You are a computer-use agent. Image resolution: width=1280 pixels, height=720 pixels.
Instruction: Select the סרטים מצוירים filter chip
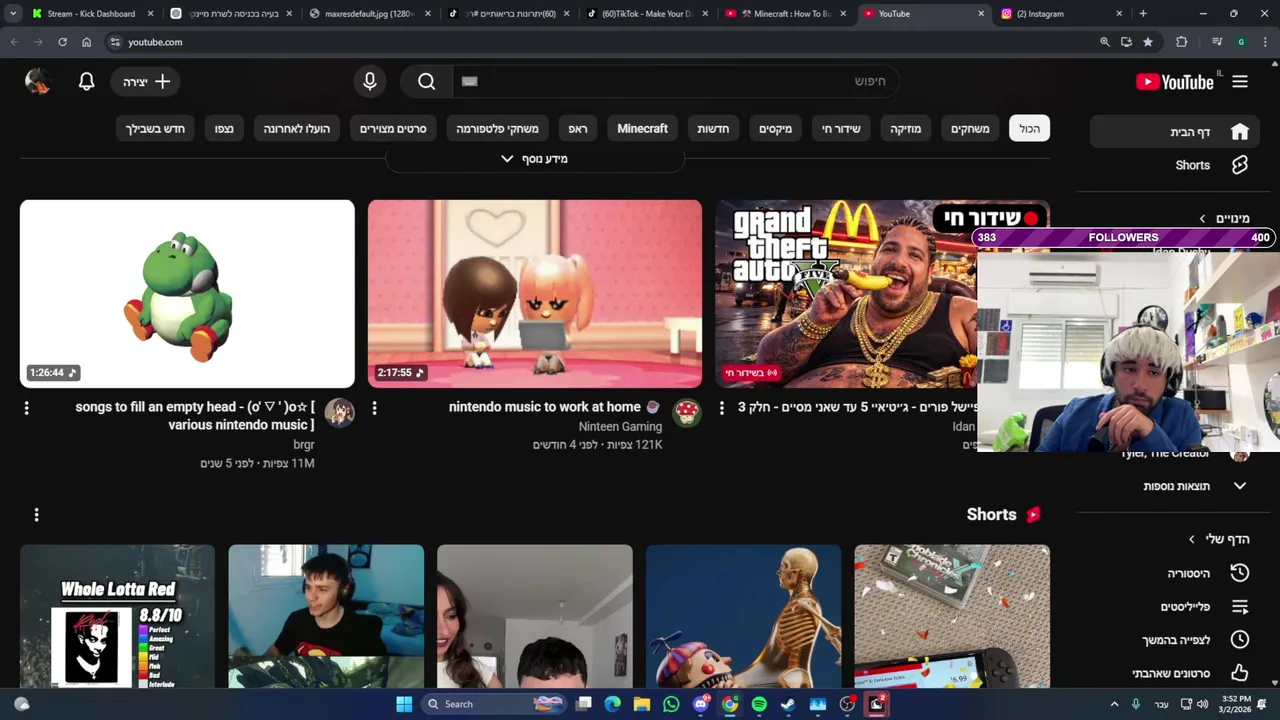[x=393, y=129]
